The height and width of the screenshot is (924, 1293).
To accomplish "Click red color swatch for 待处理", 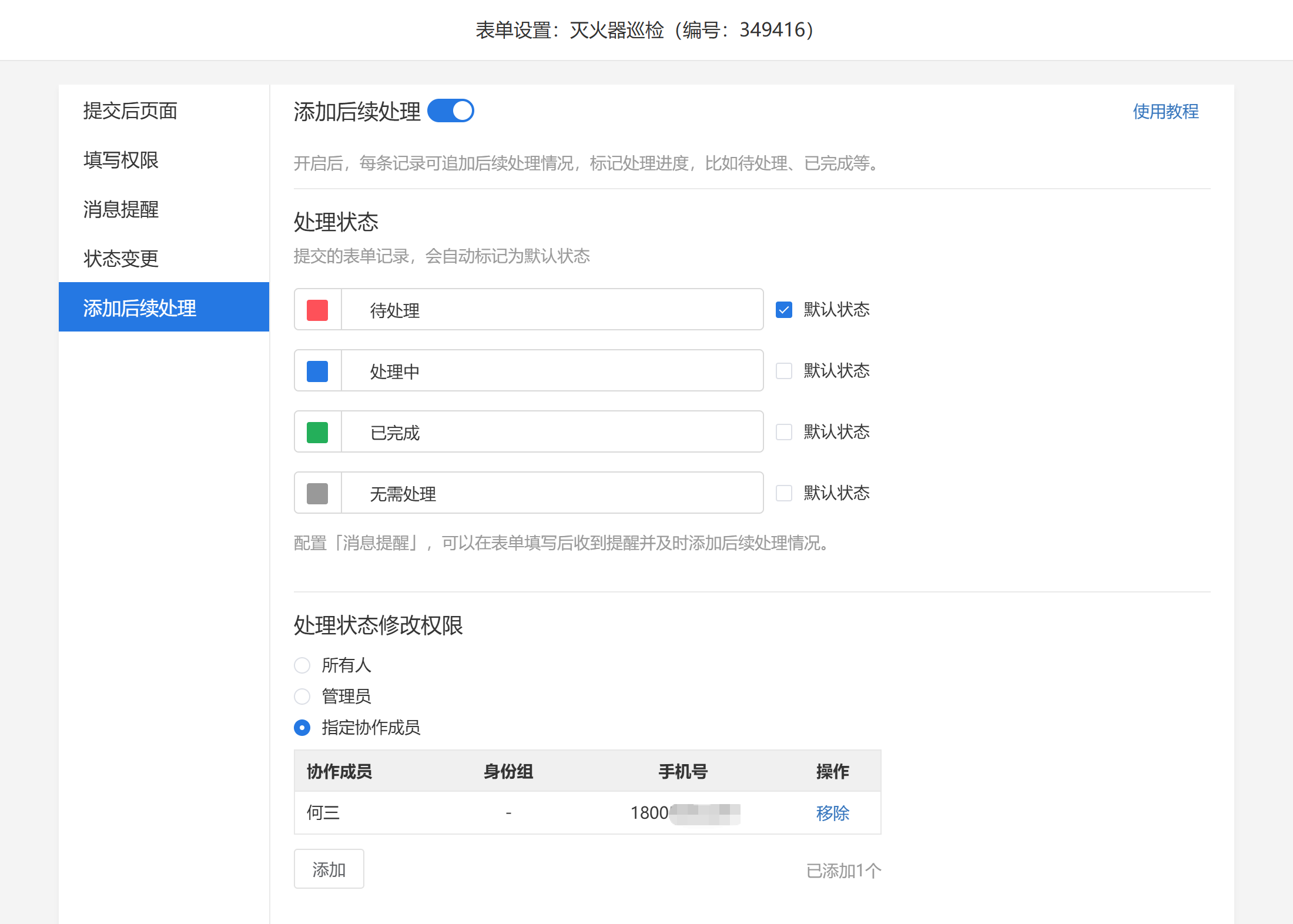I will (x=317, y=310).
